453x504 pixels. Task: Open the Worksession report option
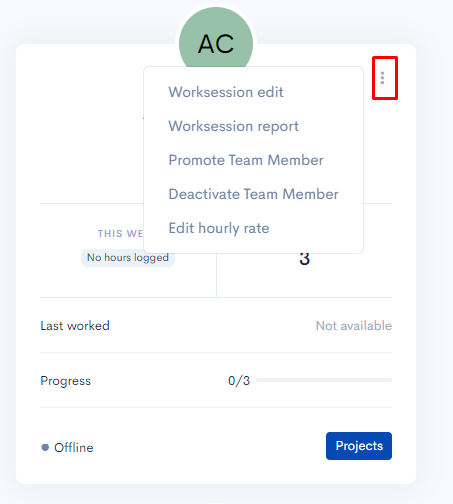(x=233, y=126)
